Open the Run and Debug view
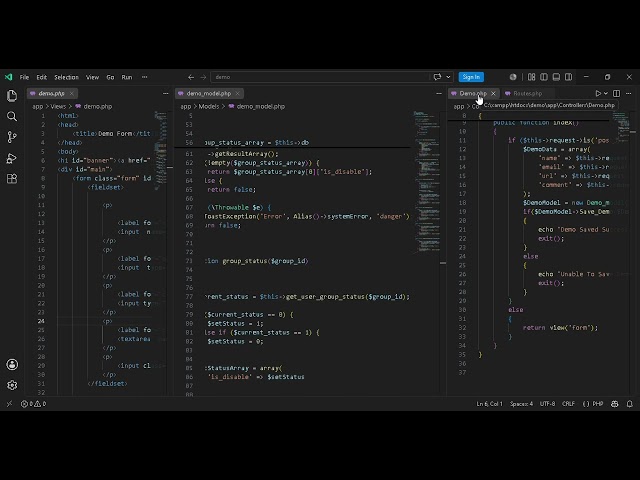The image size is (640, 480). pyautogui.click(x=12, y=158)
